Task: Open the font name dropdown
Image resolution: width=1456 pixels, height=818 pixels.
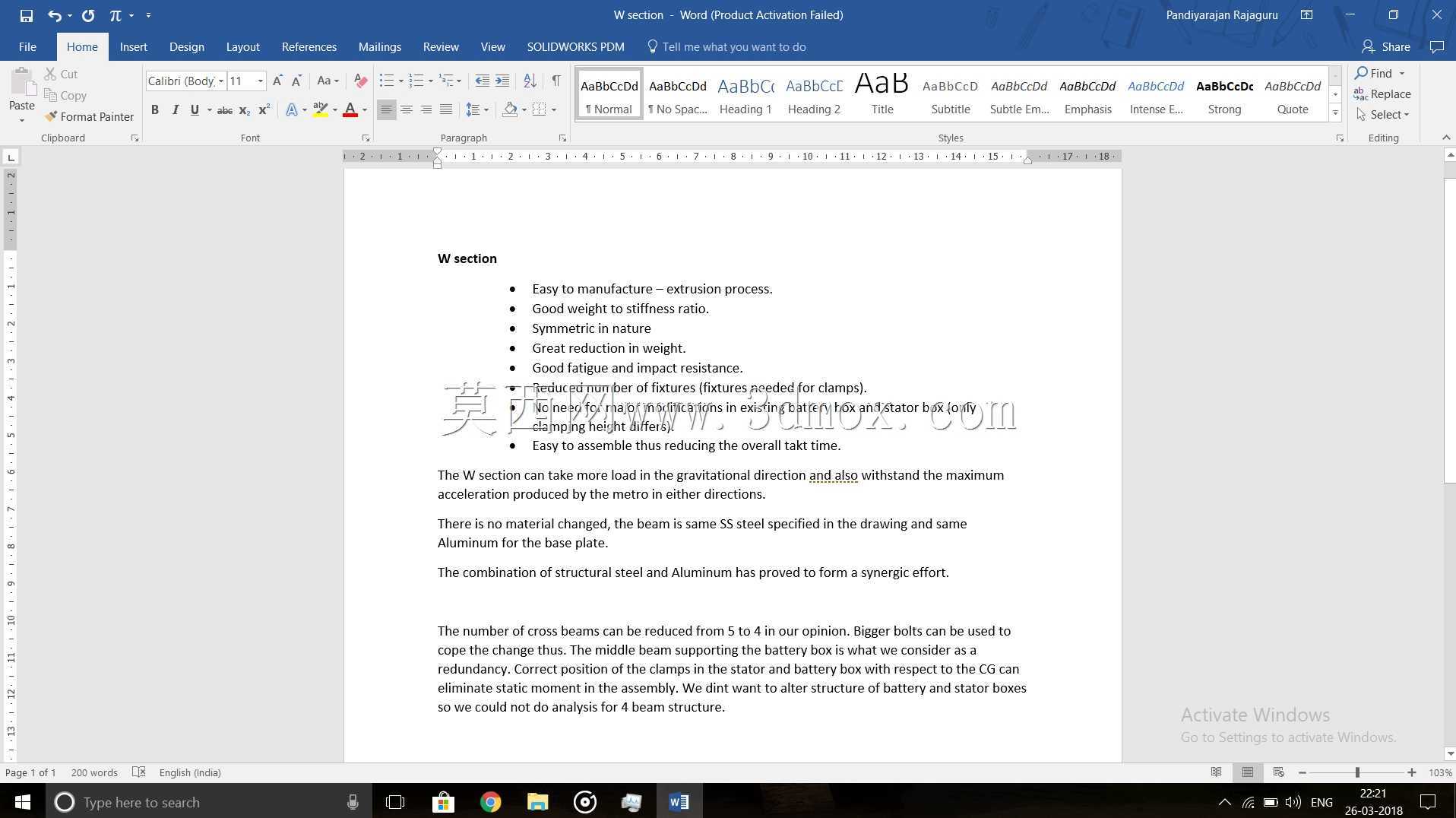Action: pos(221,81)
